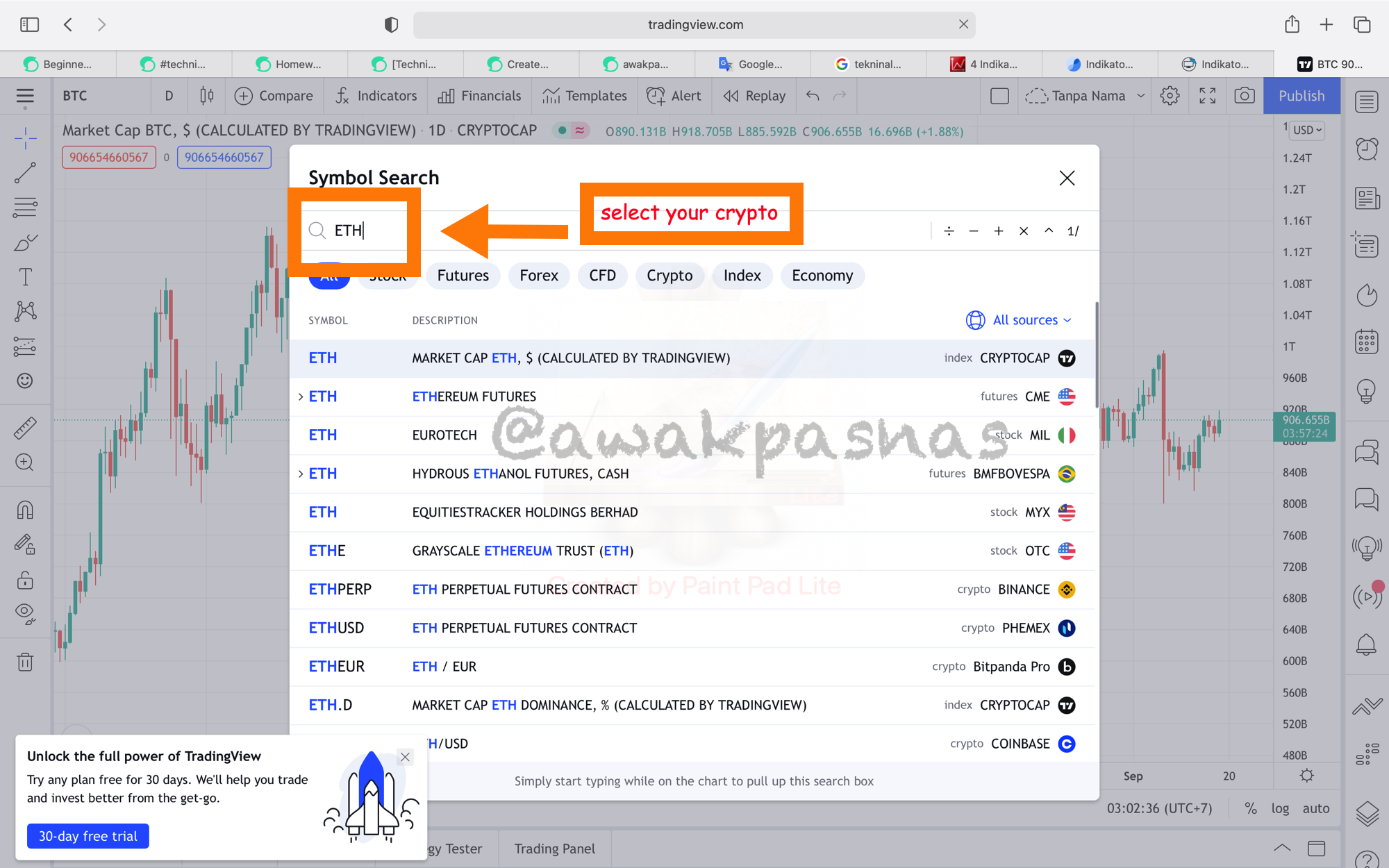
Task: Select Market Cap ETH CRYPTOCAP result
Action: point(692,358)
